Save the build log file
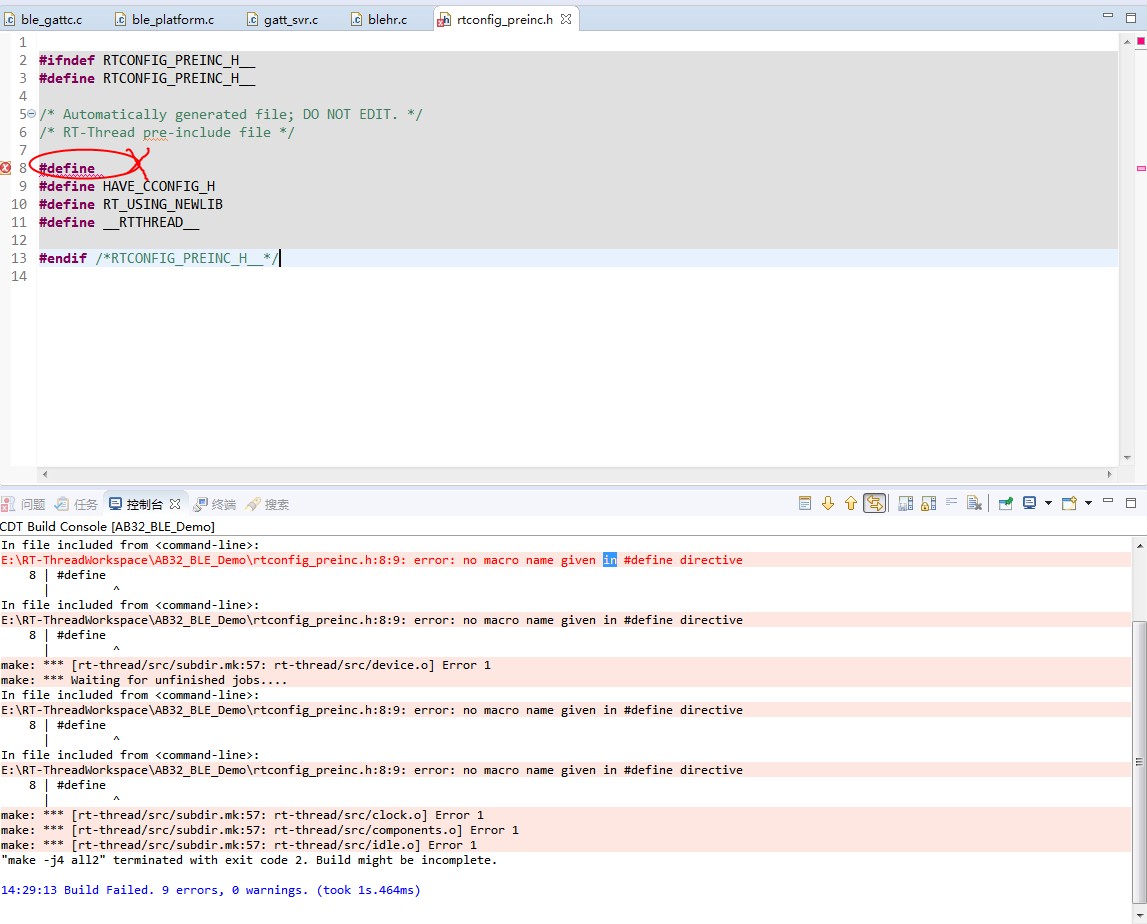The width and height of the screenshot is (1147, 924). pos(906,503)
